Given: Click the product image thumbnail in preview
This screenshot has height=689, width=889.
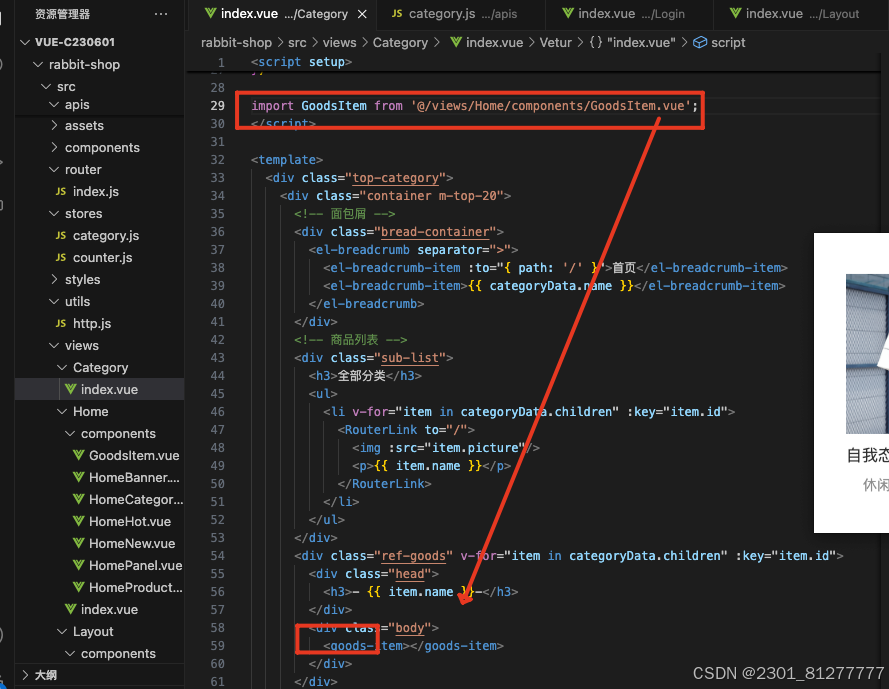Looking at the screenshot, I should [867, 354].
